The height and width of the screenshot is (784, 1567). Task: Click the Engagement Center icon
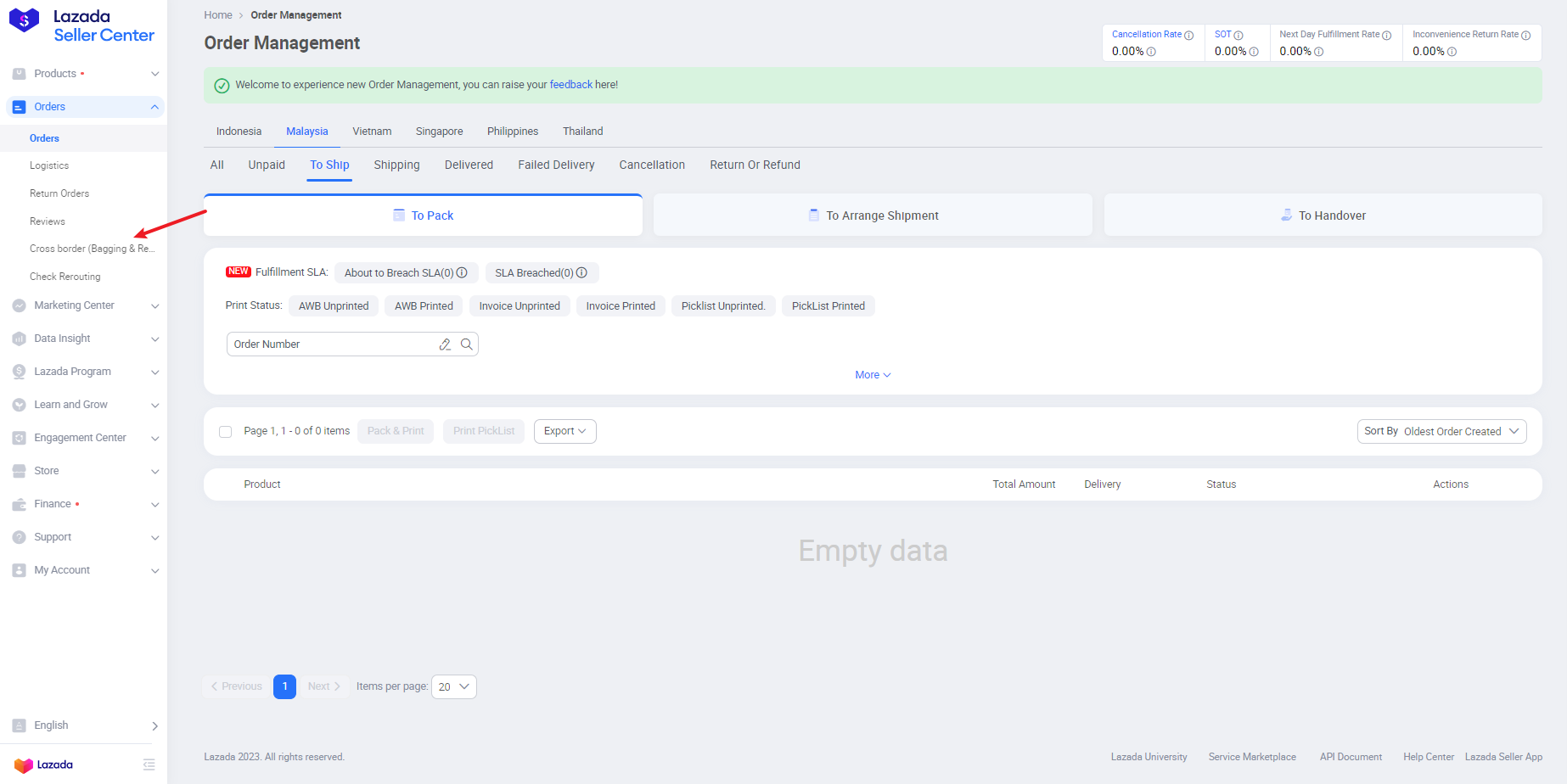(x=19, y=438)
